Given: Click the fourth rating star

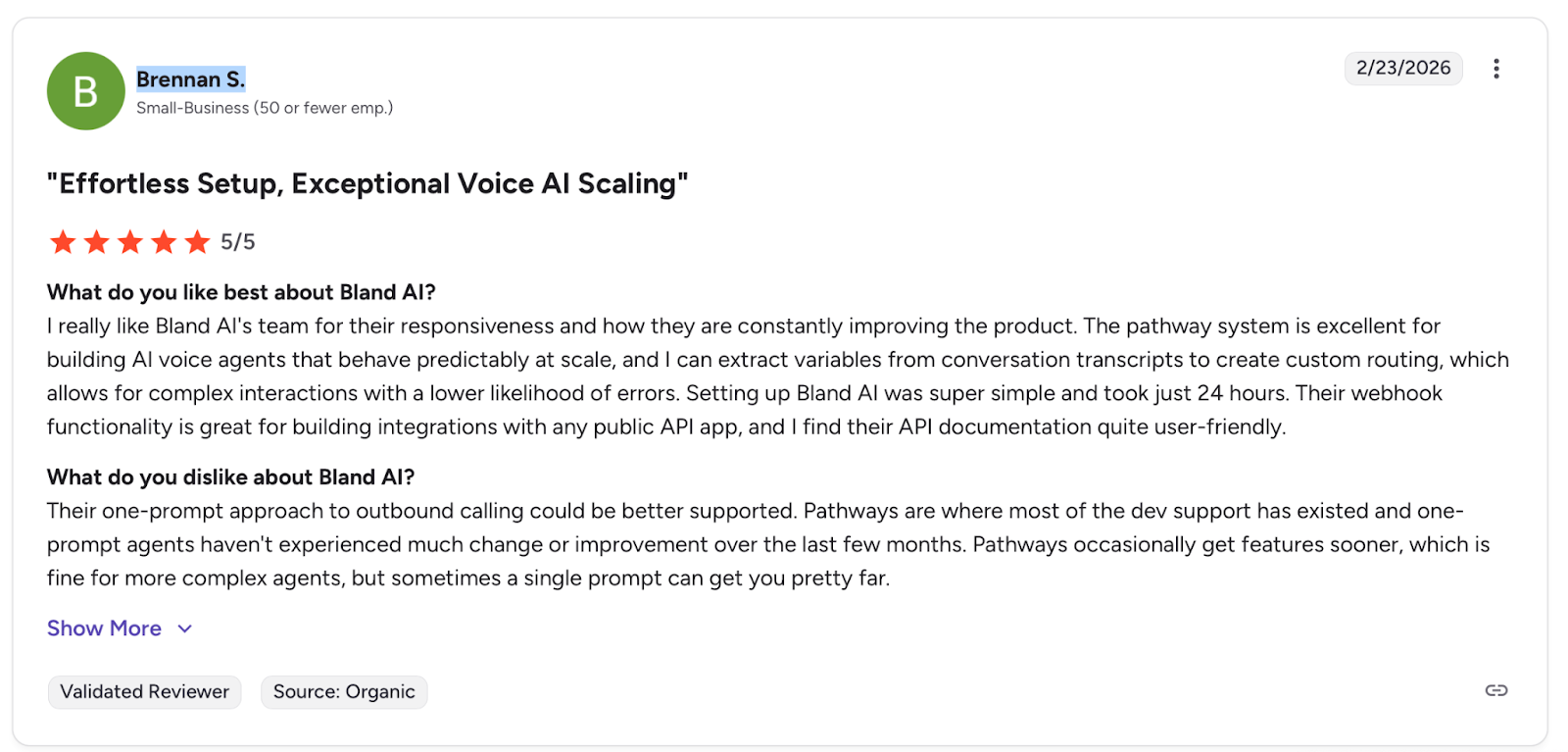Looking at the screenshot, I should pyautogui.click(x=164, y=242).
